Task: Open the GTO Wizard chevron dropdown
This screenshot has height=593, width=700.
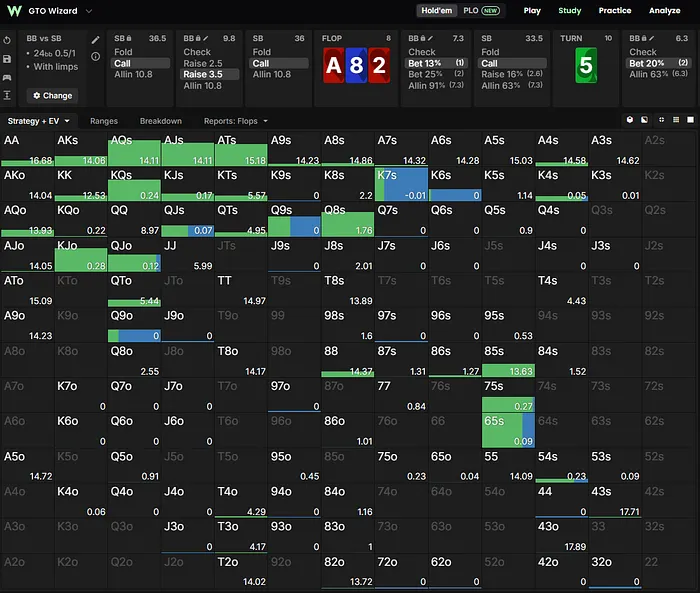Action: 89,11
